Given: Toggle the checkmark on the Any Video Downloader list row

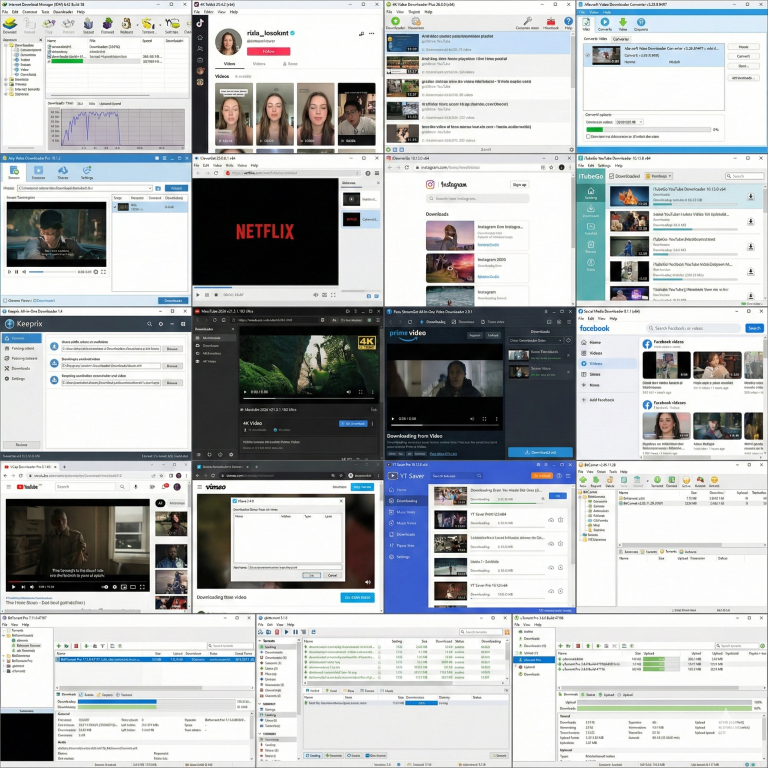Looking at the screenshot, I should coord(115,207).
